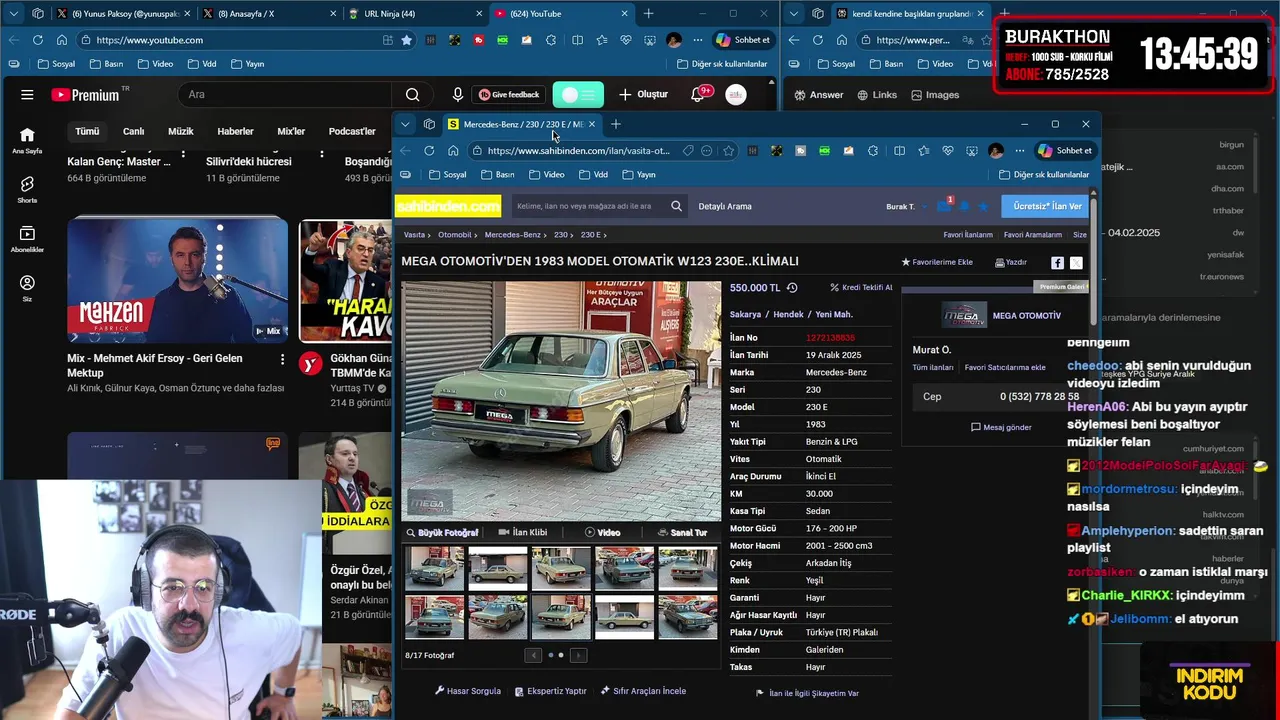Open Copilot Sohbet et in sahibinden window
The width and height of the screenshot is (1280, 720).
1065,151
